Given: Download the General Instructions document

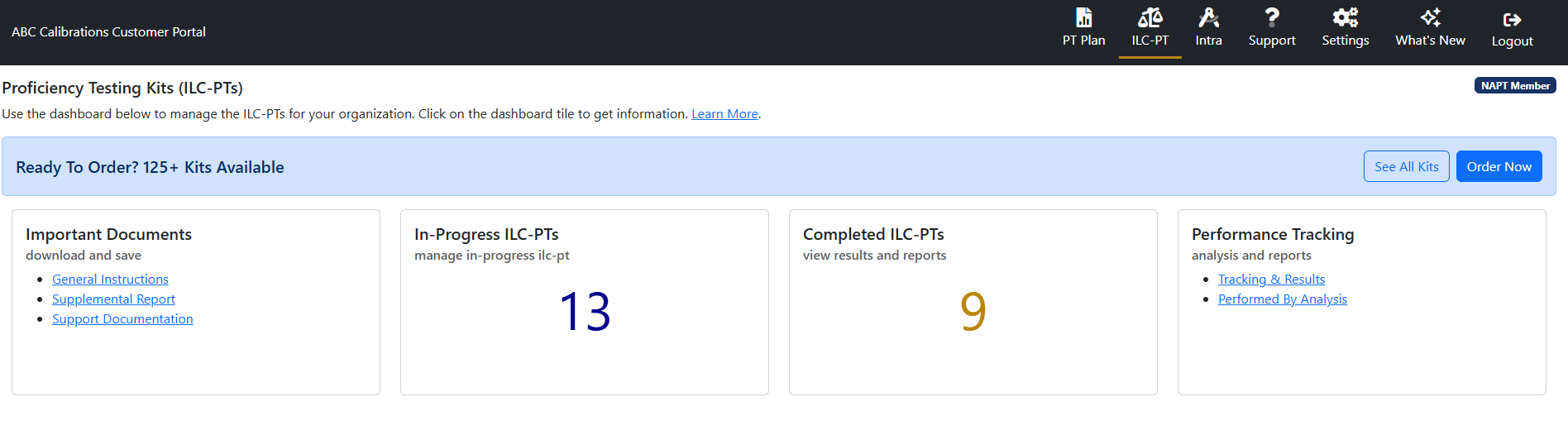Looking at the screenshot, I should pyautogui.click(x=110, y=280).
